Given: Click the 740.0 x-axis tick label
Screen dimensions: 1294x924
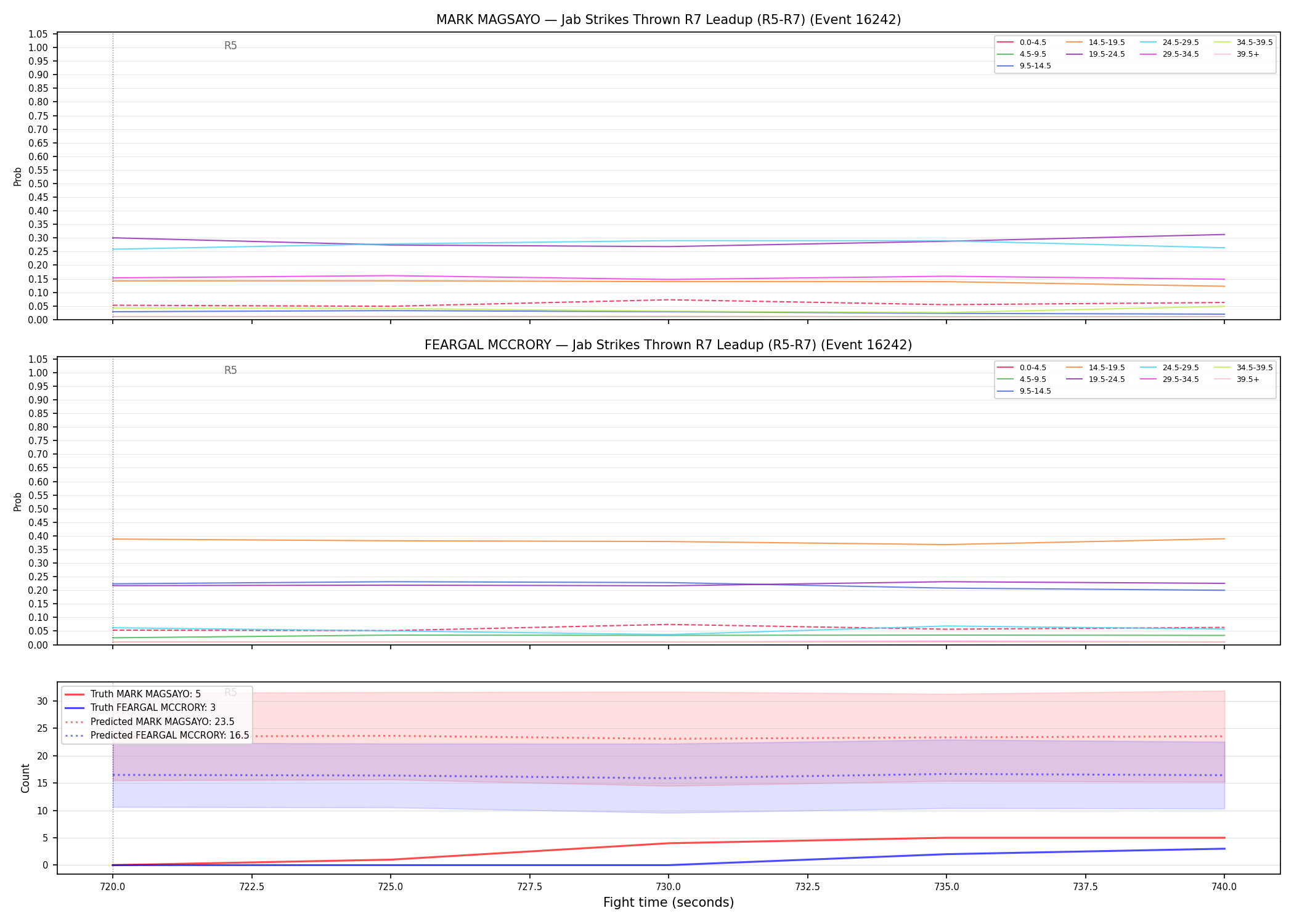Looking at the screenshot, I should coord(1224,886).
